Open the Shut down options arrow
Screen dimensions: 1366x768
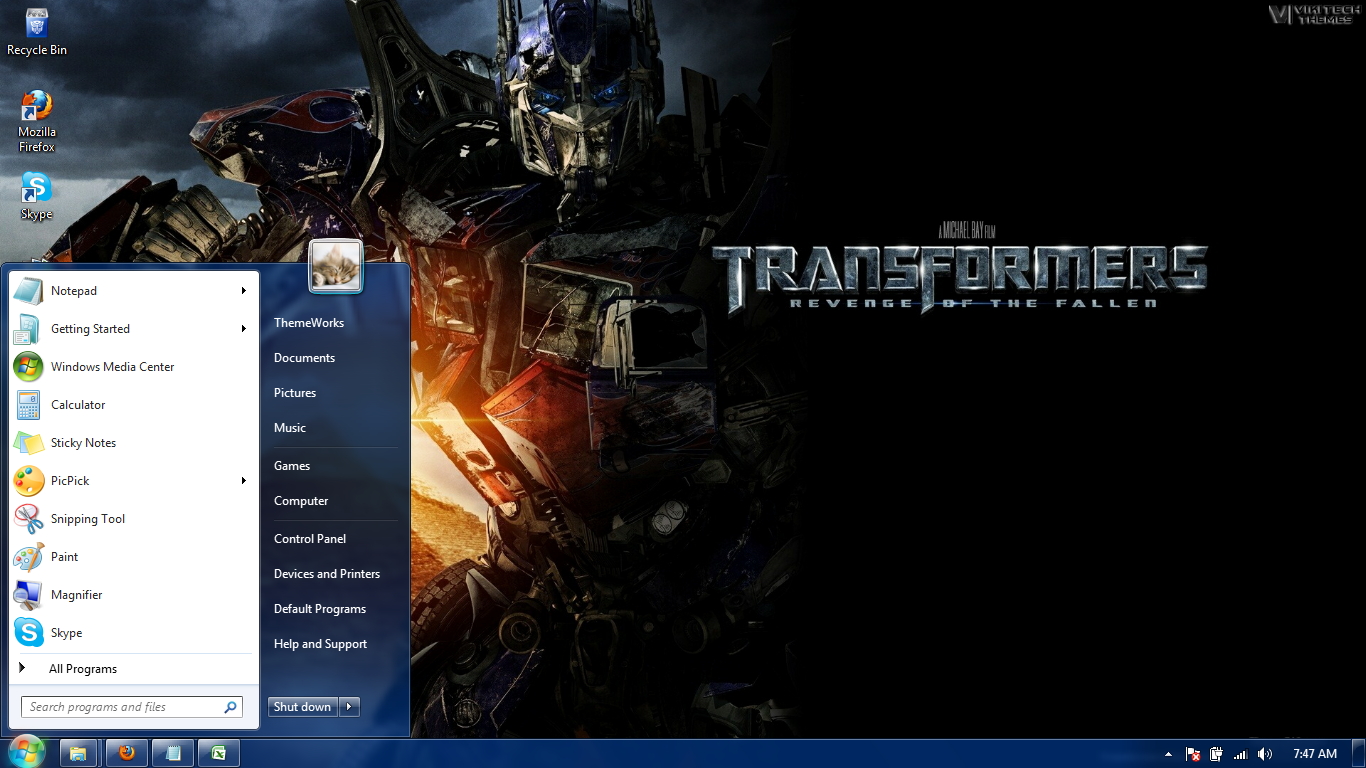click(348, 706)
